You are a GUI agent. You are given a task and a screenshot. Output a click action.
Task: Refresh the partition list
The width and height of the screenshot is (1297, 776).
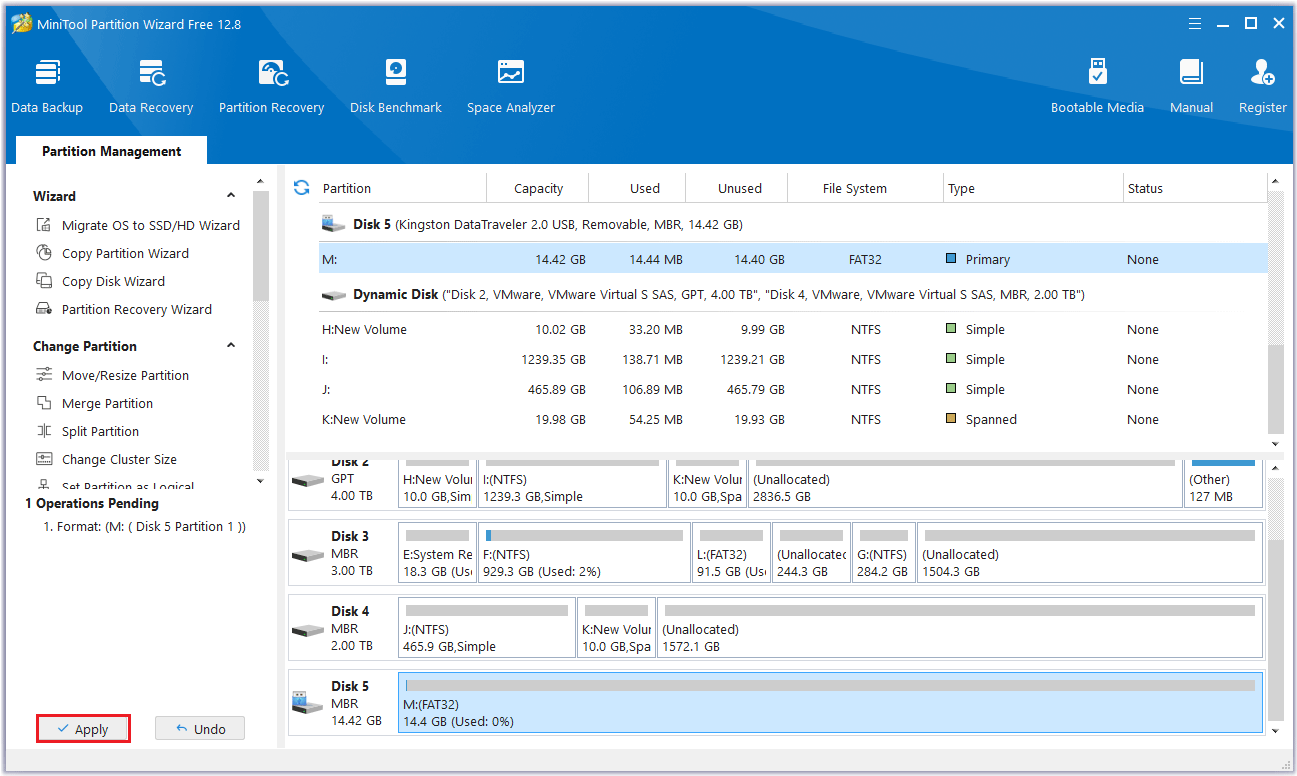pyautogui.click(x=301, y=187)
